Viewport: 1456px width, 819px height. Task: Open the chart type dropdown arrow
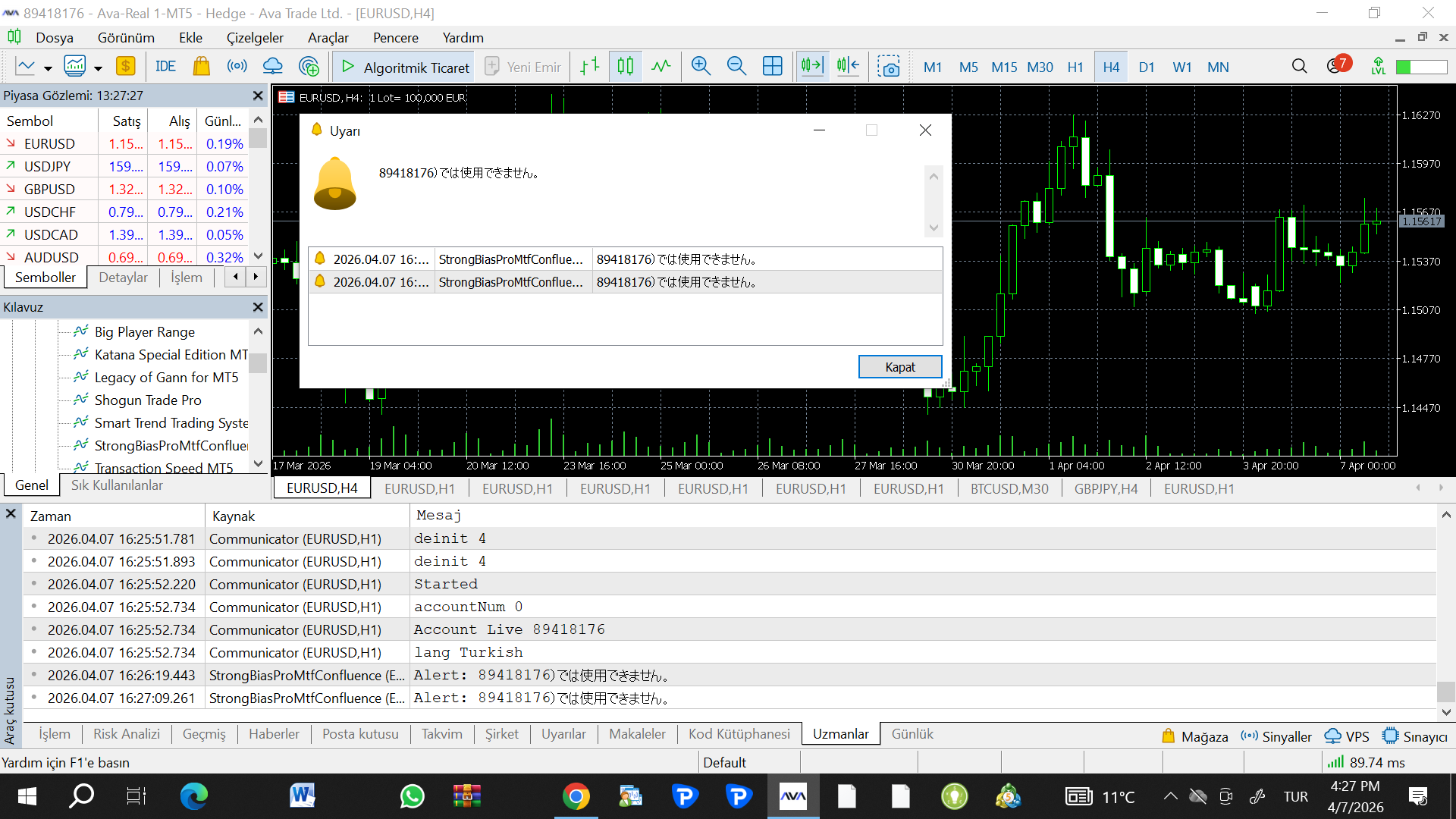tap(48, 68)
